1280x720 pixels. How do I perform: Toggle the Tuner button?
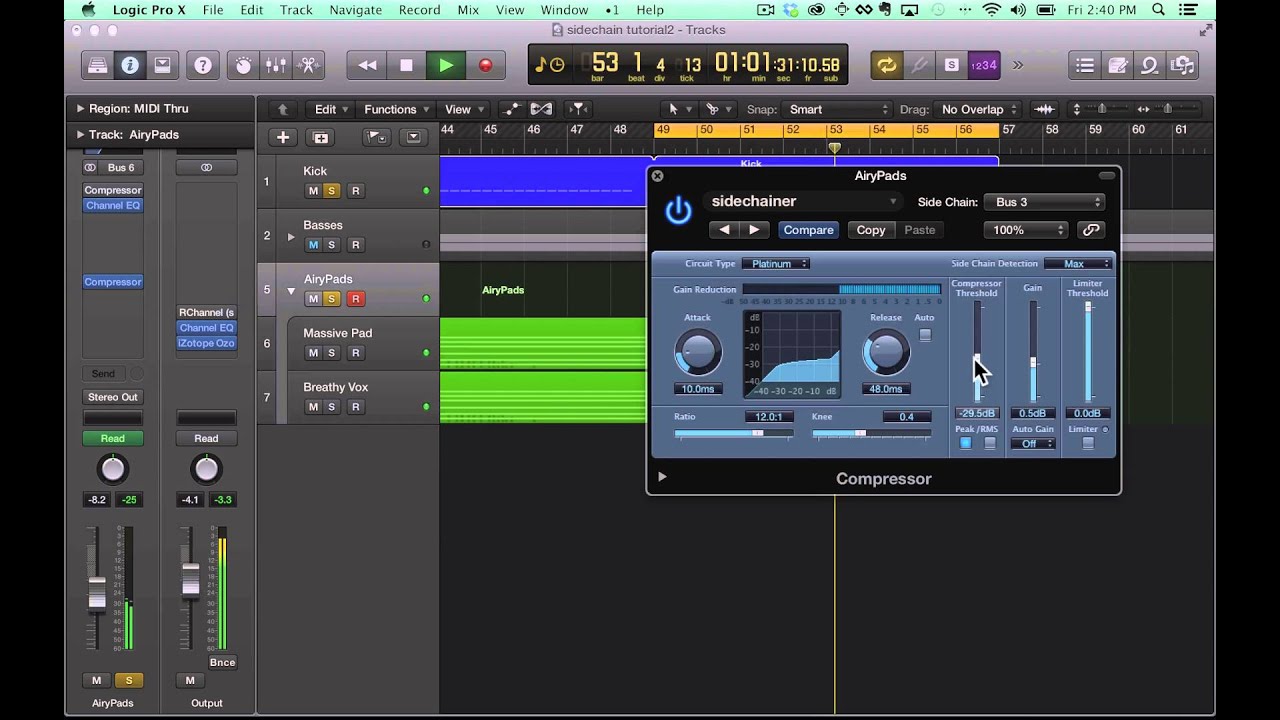pyautogui.click(x=919, y=66)
